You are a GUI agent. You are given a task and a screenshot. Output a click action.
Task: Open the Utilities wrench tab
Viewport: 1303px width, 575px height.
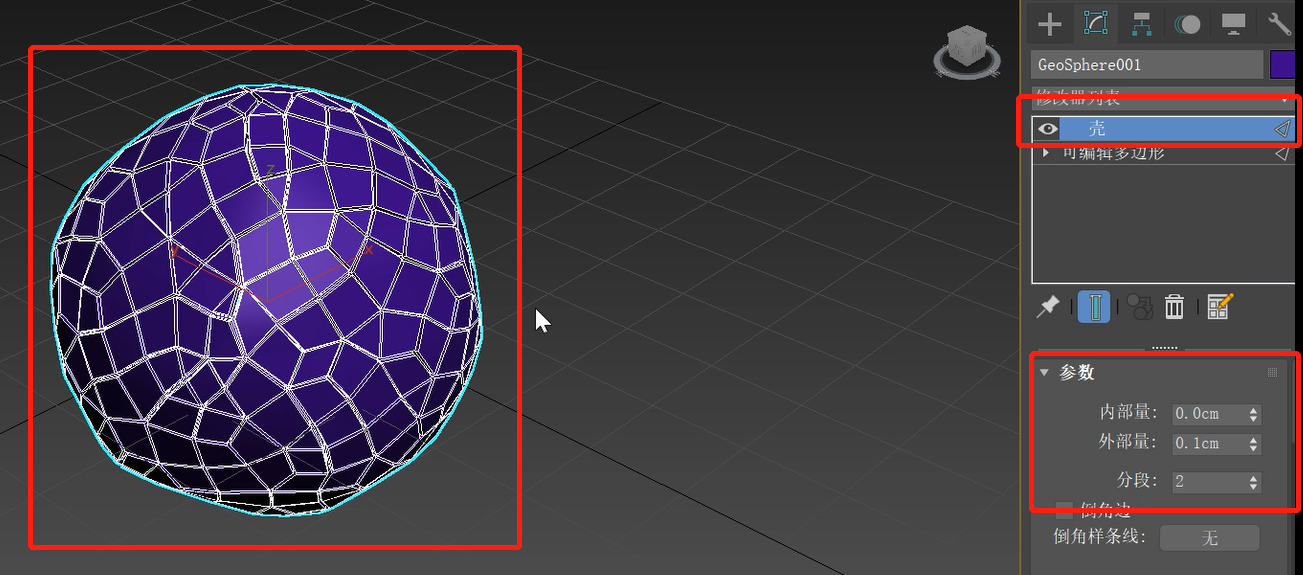point(1279,23)
